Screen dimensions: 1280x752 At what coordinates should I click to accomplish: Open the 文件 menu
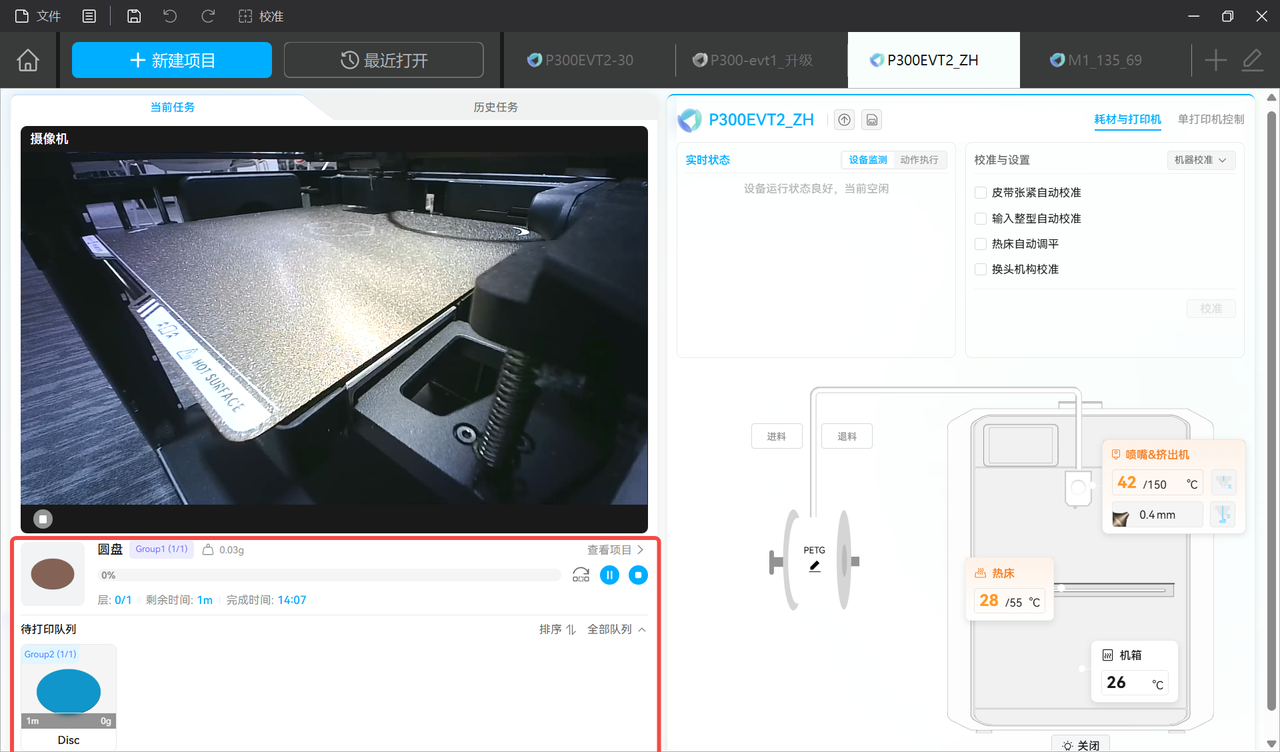pyautogui.click(x=38, y=16)
